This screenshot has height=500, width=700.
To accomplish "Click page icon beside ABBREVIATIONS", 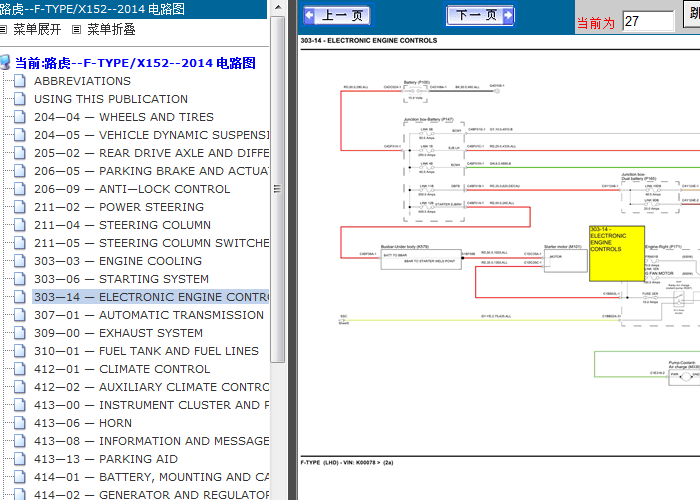I will tap(20, 81).
